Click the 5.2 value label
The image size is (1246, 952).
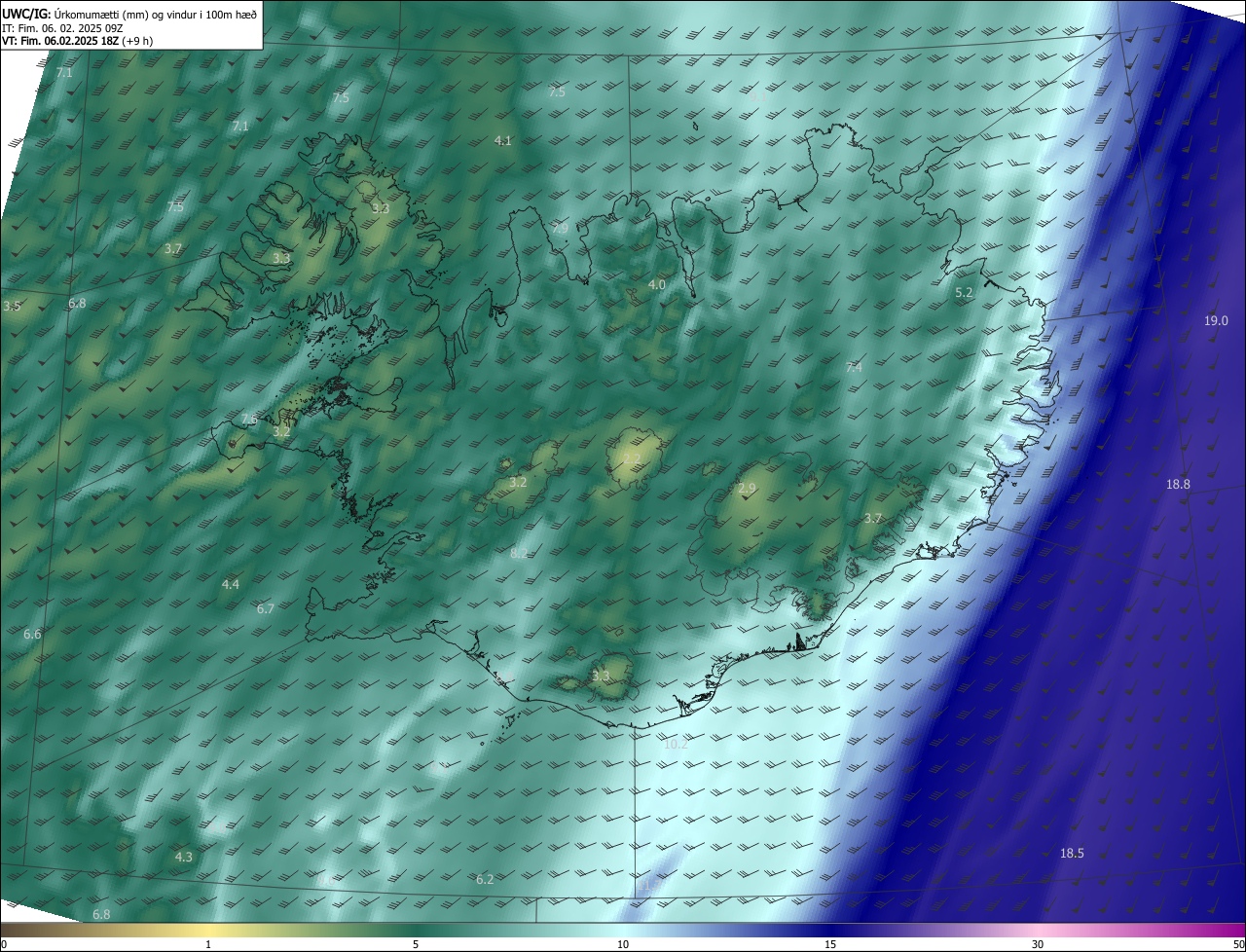(x=965, y=292)
